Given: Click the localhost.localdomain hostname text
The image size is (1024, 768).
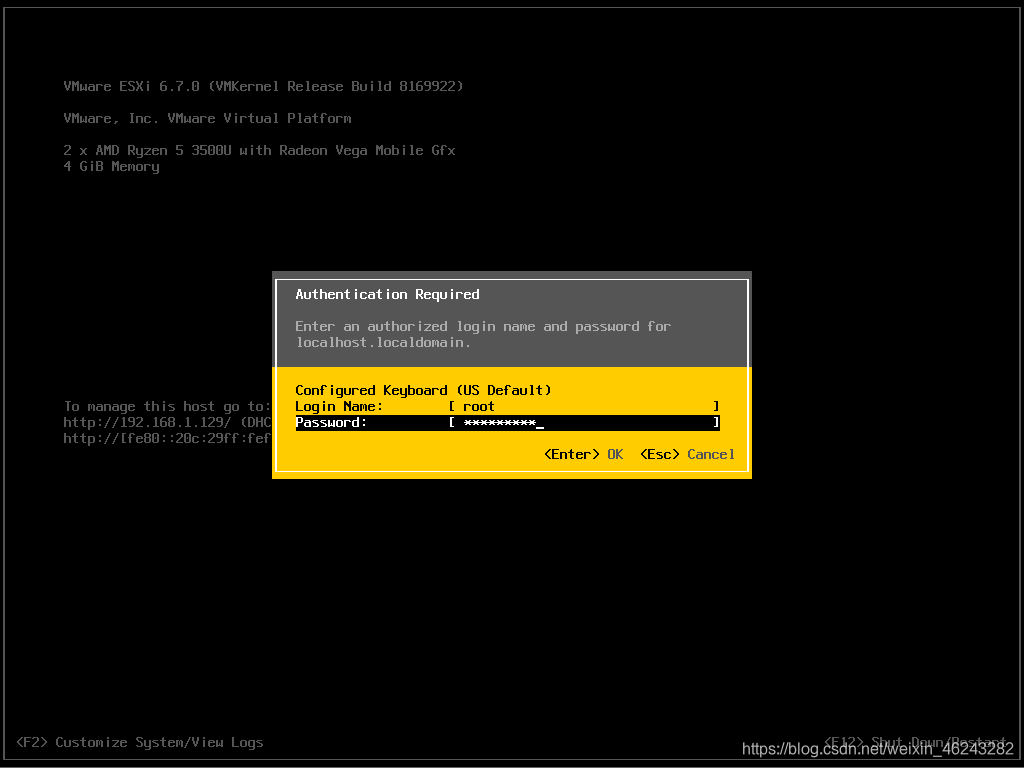Looking at the screenshot, I should (x=383, y=342).
